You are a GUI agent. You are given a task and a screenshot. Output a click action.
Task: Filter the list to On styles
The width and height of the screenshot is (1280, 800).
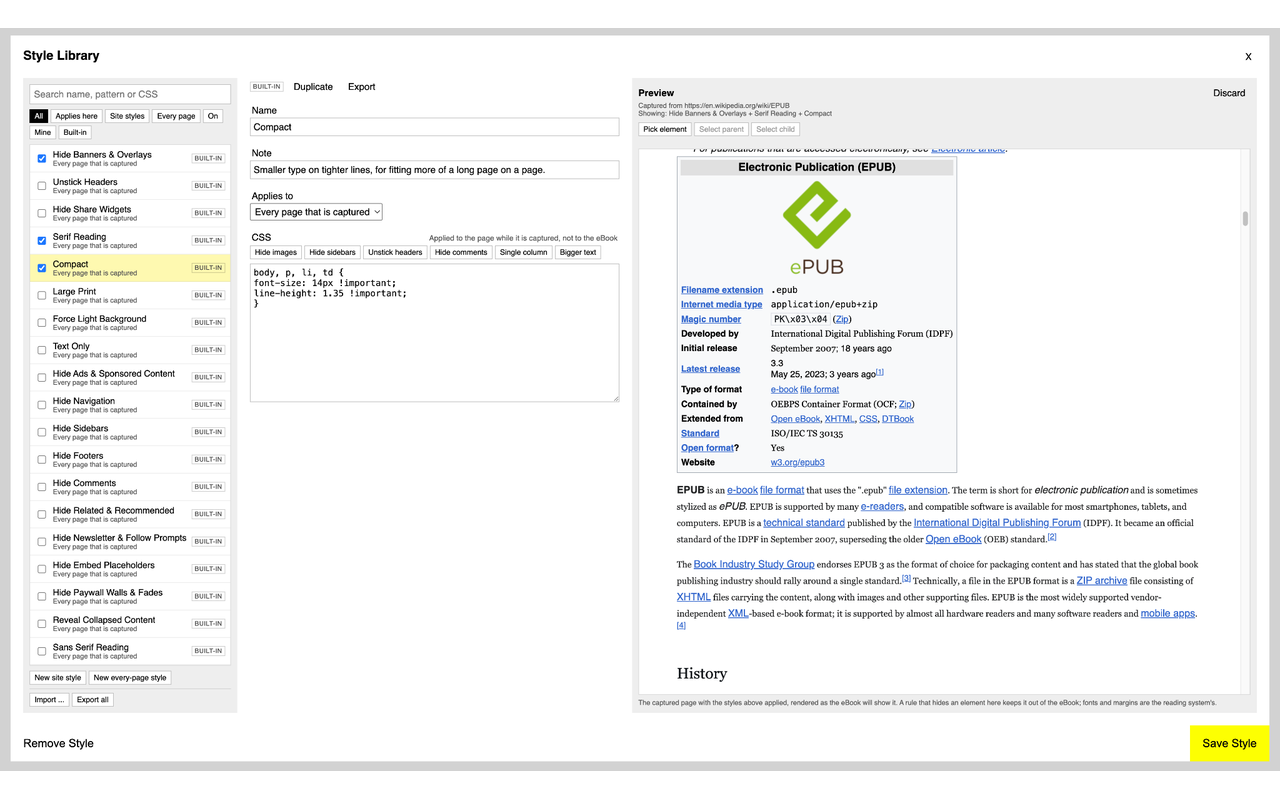[213, 116]
